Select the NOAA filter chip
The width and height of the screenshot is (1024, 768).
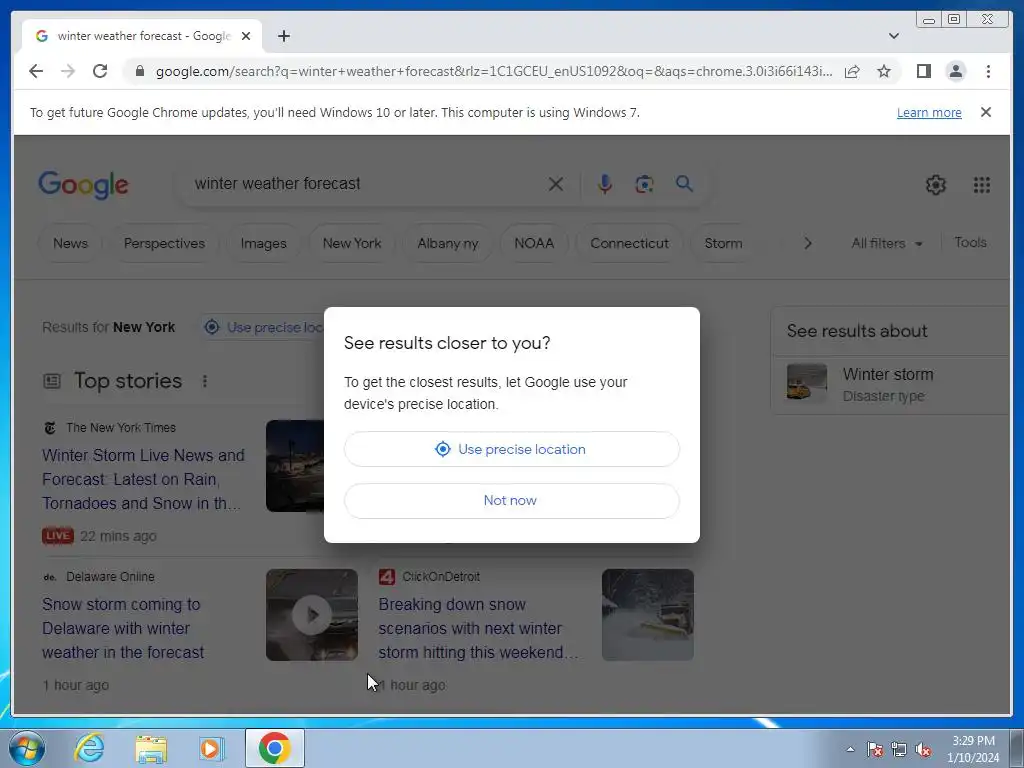tap(534, 243)
